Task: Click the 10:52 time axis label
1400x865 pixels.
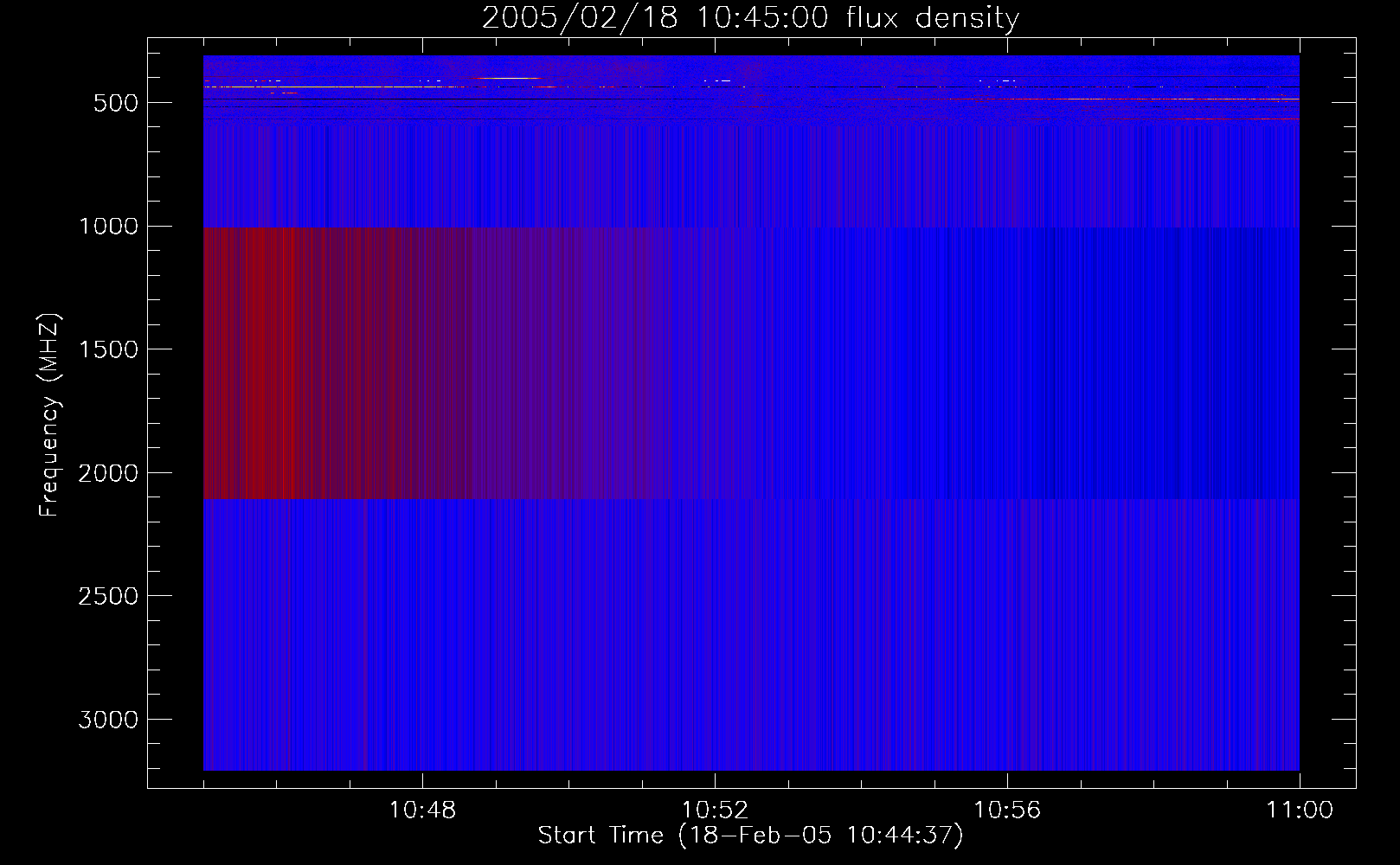Action: coord(715,811)
